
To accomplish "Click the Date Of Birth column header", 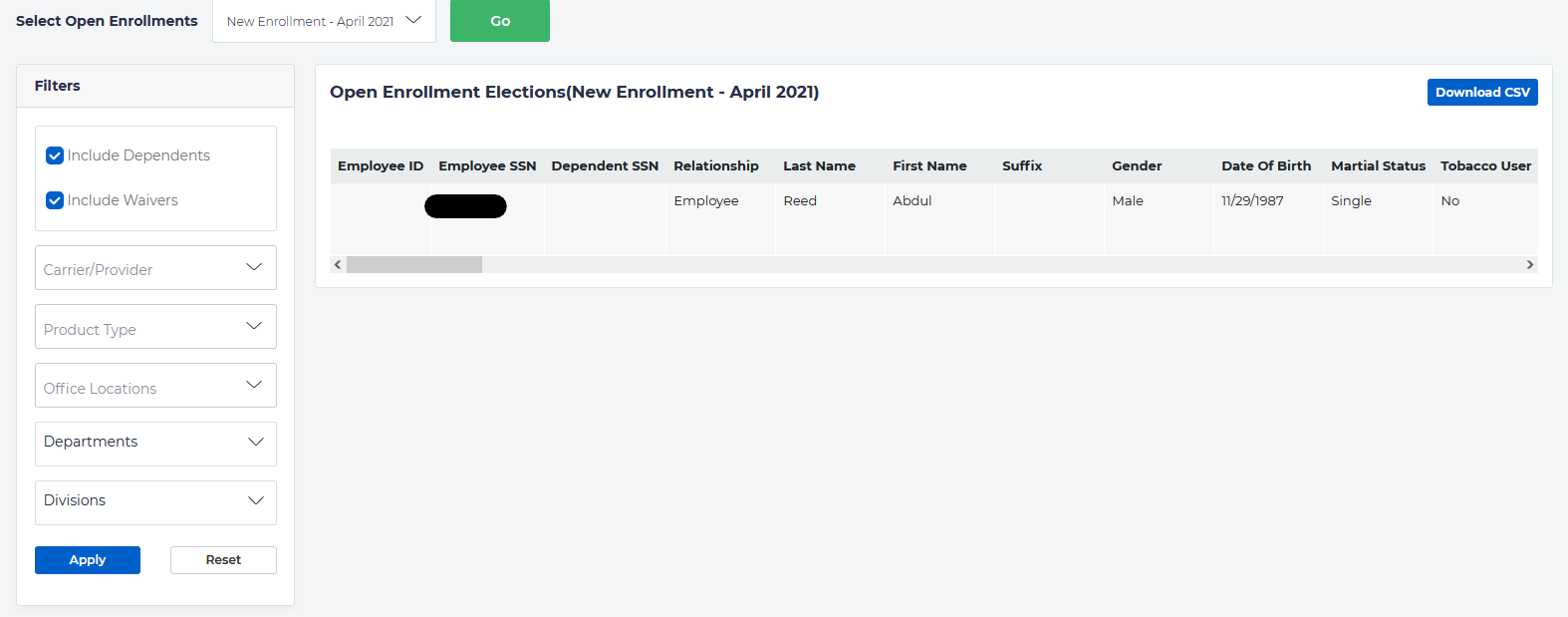I will pyautogui.click(x=1266, y=166).
